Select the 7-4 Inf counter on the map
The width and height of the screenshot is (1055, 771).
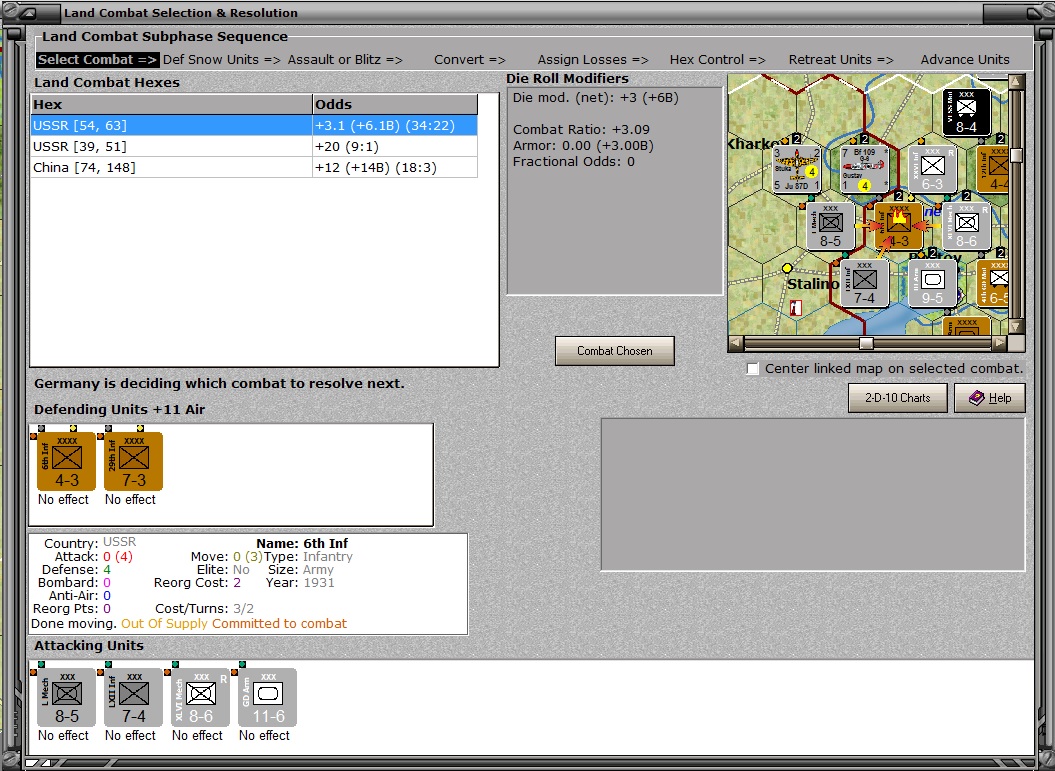865,283
